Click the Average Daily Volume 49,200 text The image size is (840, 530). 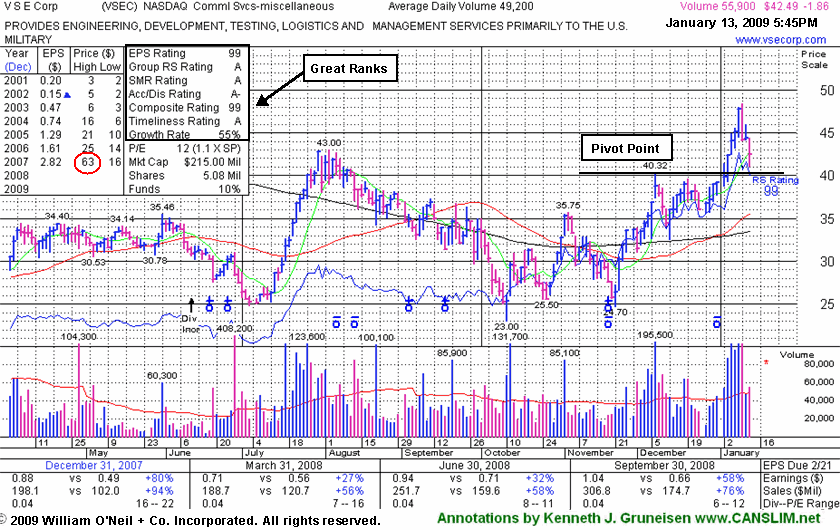(x=461, y=6)
